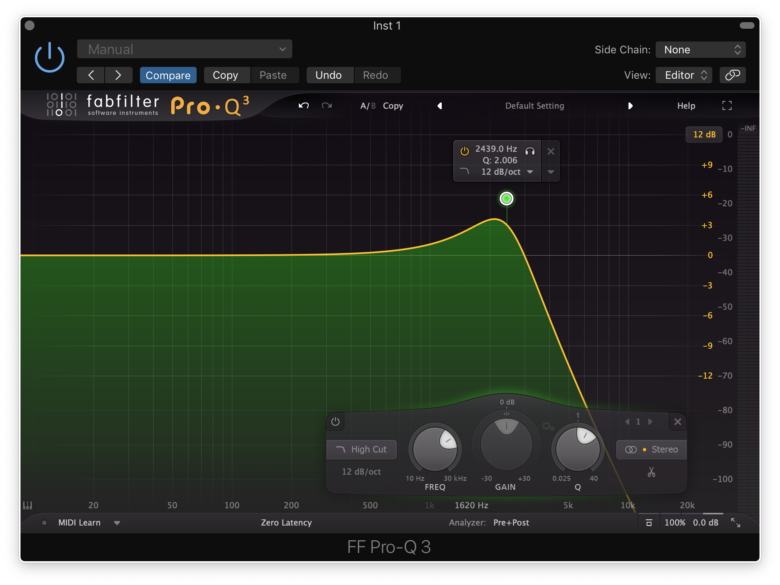Click the dynamic range gear icon
The height and width of the screenshot is (585, 780).
point(547,426)
